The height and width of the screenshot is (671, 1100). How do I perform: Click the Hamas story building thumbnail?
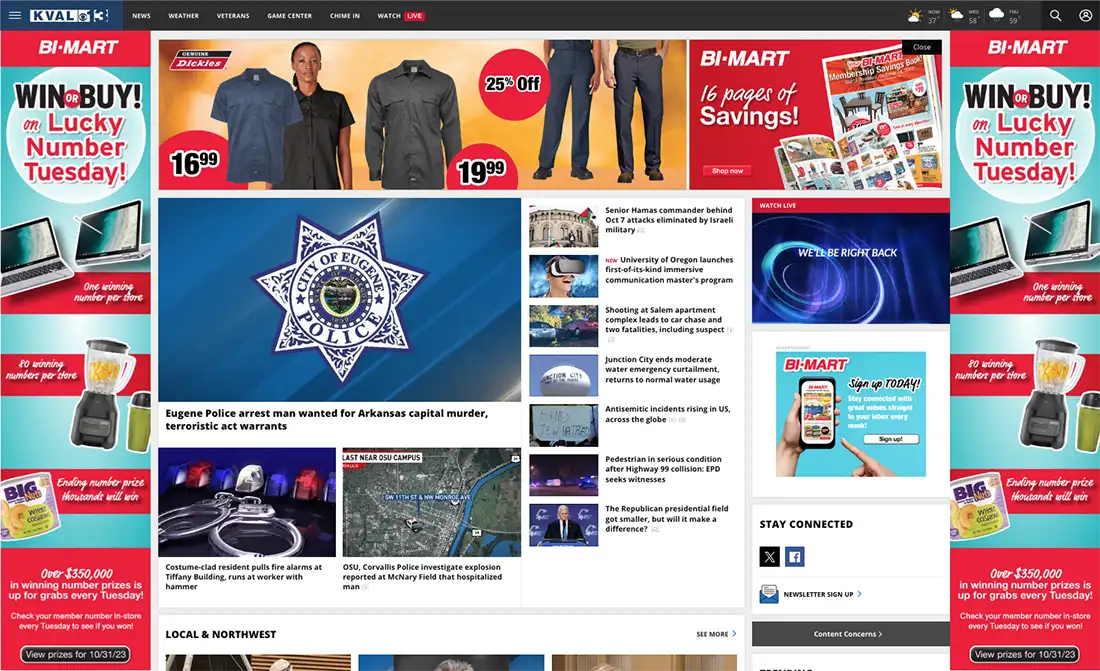point(563,227)
